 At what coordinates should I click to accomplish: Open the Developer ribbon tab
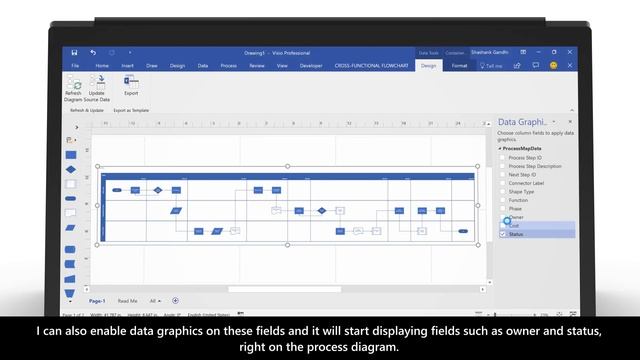click(x=311, y=66)
